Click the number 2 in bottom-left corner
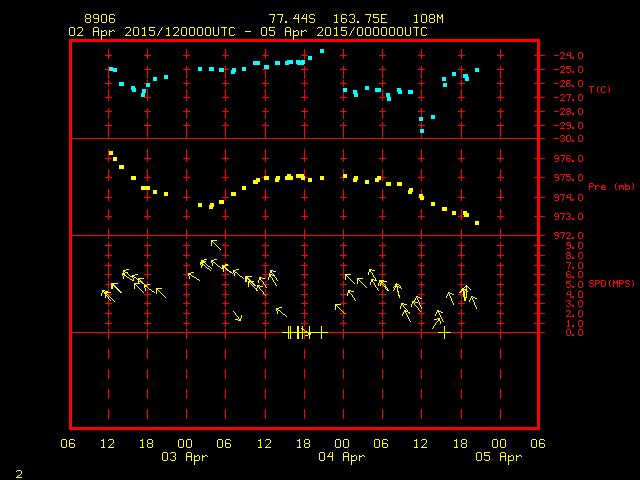Screen dimensions: 640x480 [x=18, y=472]
